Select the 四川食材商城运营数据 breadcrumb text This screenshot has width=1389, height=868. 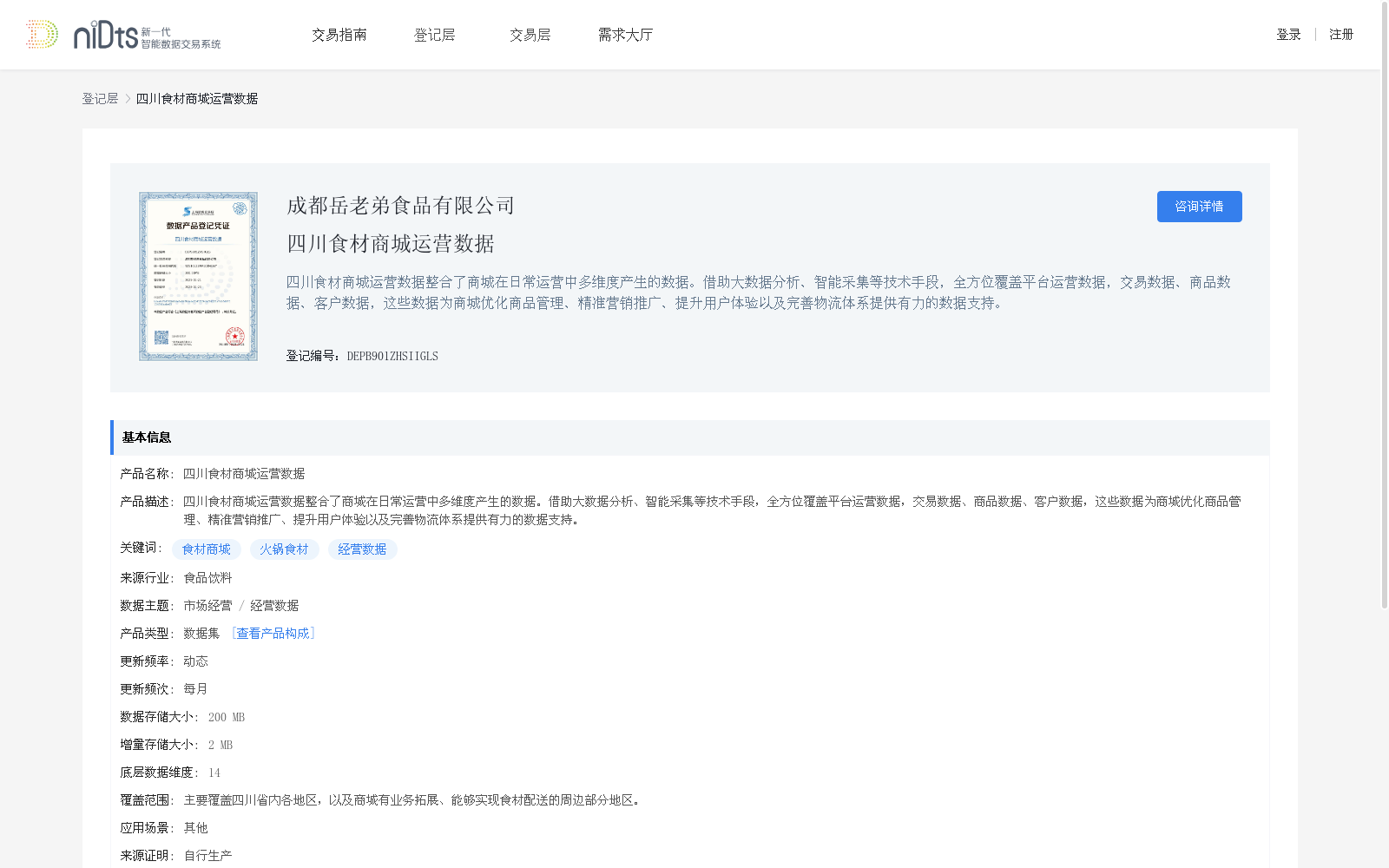[x=197, y=99]
